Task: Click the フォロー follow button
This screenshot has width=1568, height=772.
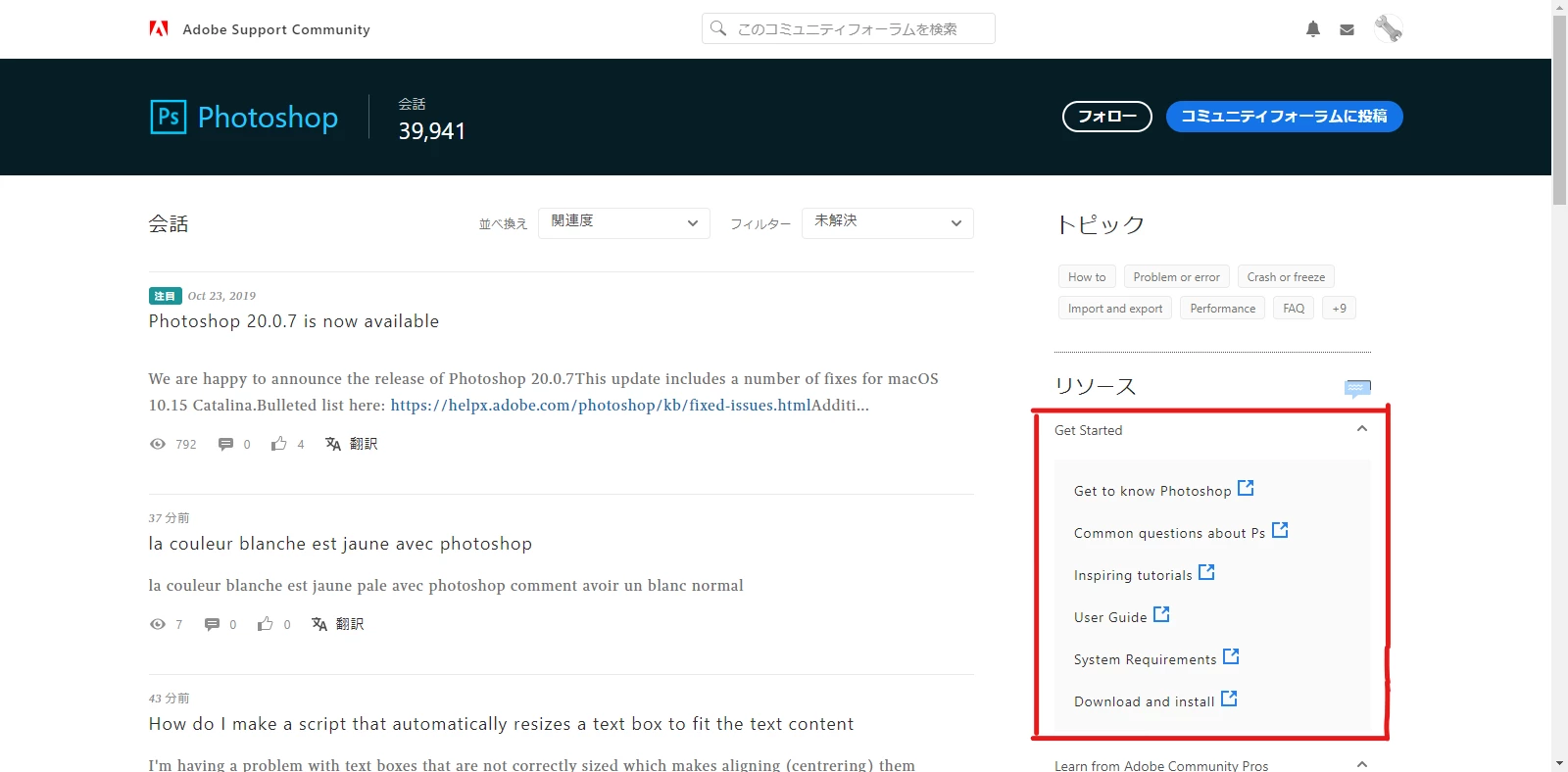Action: 1107,117
